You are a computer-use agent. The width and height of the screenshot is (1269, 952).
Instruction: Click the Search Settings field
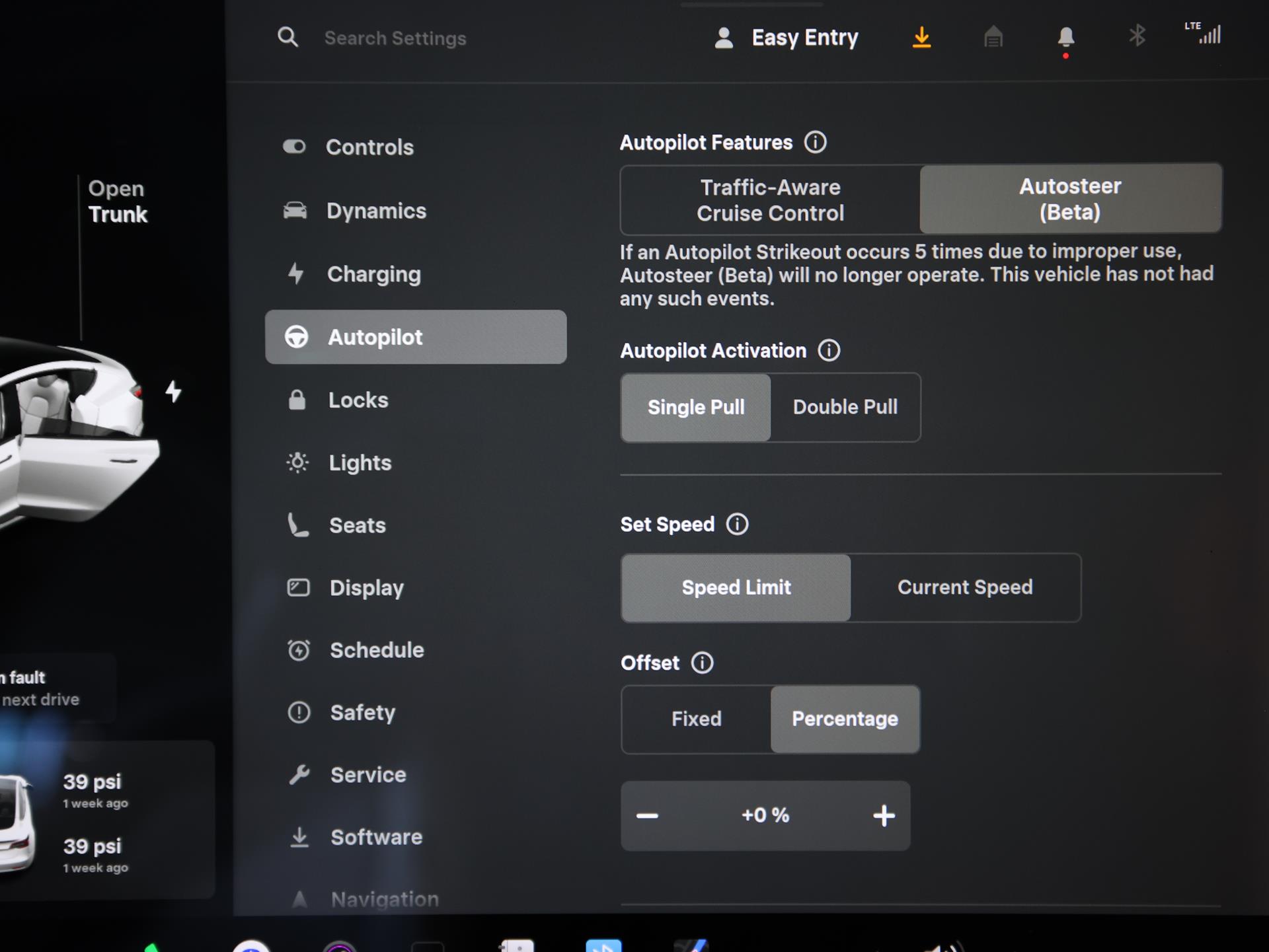tap(395, 38)
